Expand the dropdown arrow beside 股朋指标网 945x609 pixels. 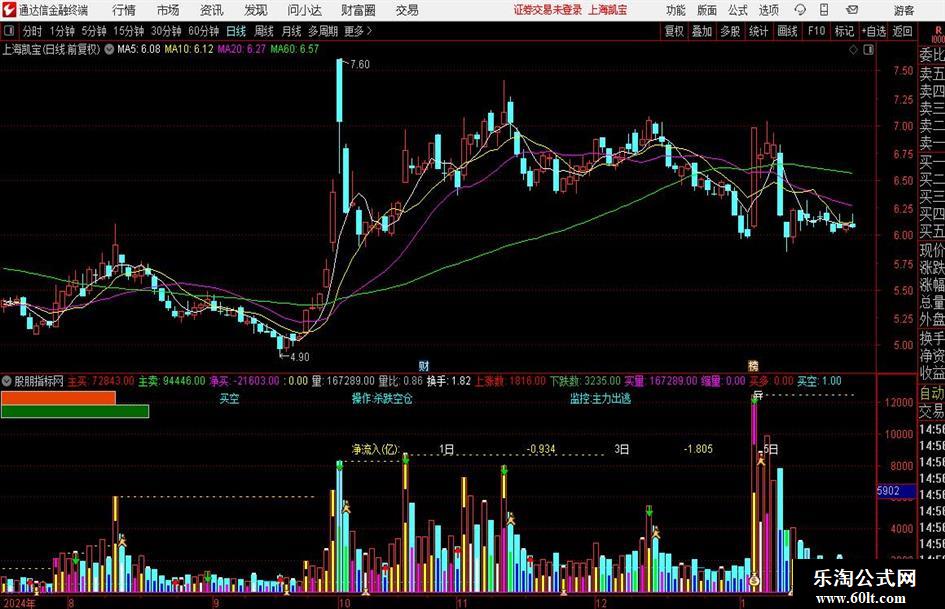(7, 381)
